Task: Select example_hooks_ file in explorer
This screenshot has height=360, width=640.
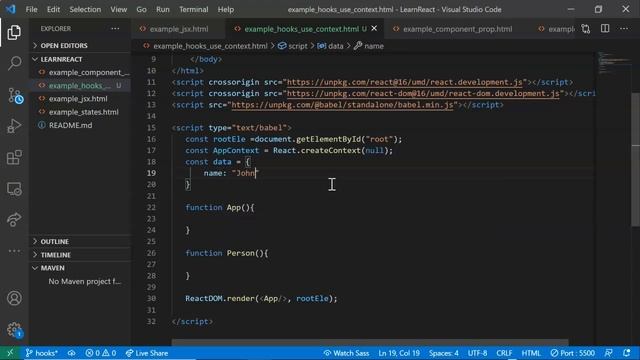Action: click(x=80, y=86)
